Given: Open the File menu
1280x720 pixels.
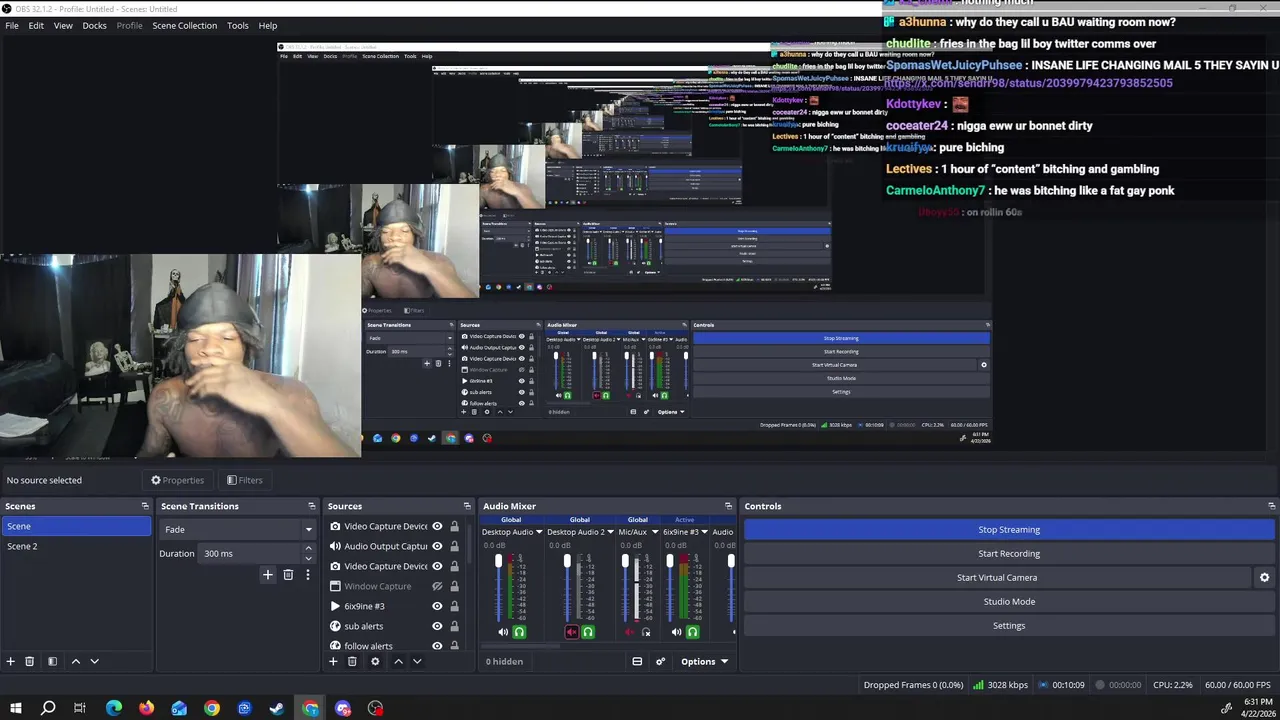Looking at the screenshot, I should coord(12,25).
